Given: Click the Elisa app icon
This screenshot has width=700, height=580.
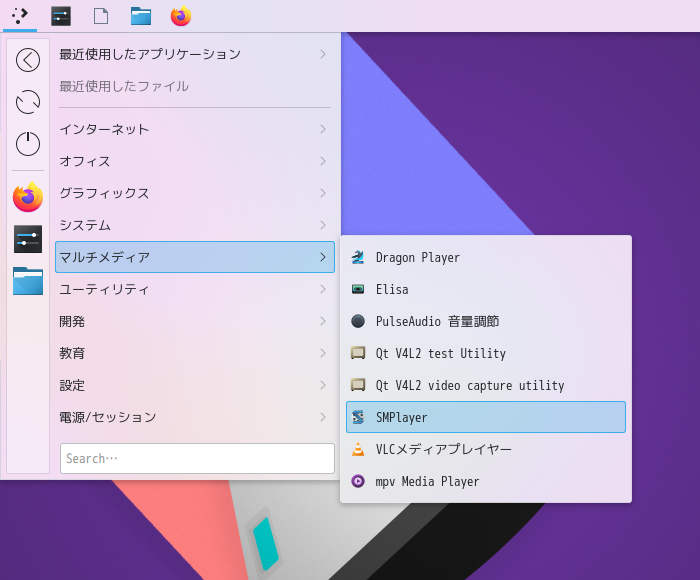Looking at the screenshot, I should (358, 289).
